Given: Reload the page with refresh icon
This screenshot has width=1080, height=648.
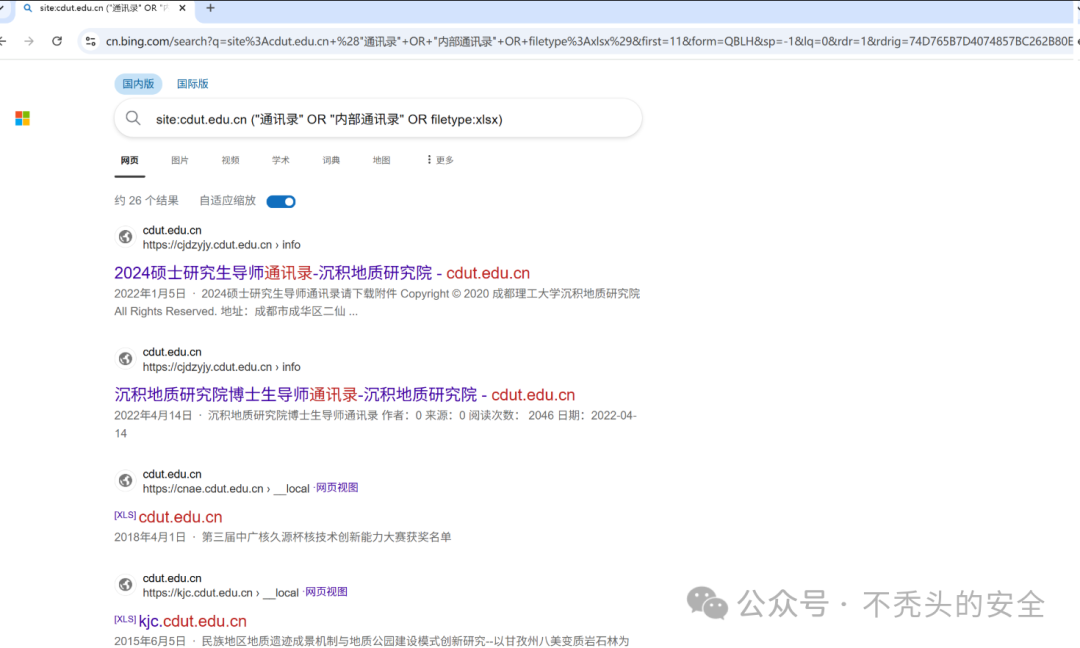Looking at the screenshot, I should pyautogui.click(x=57, y=41).
